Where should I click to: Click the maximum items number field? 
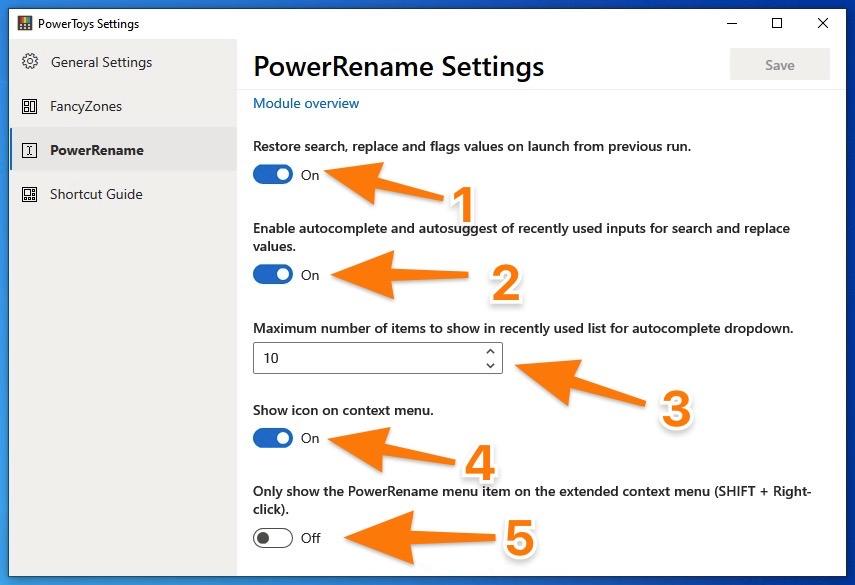[377, 358]
